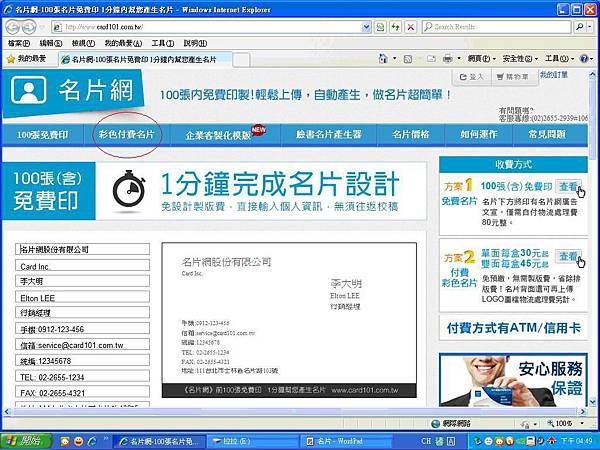Click the vertical page scrollbar
Image resolution: width=600 pixels, height=450 pixels.
point(593,237)
